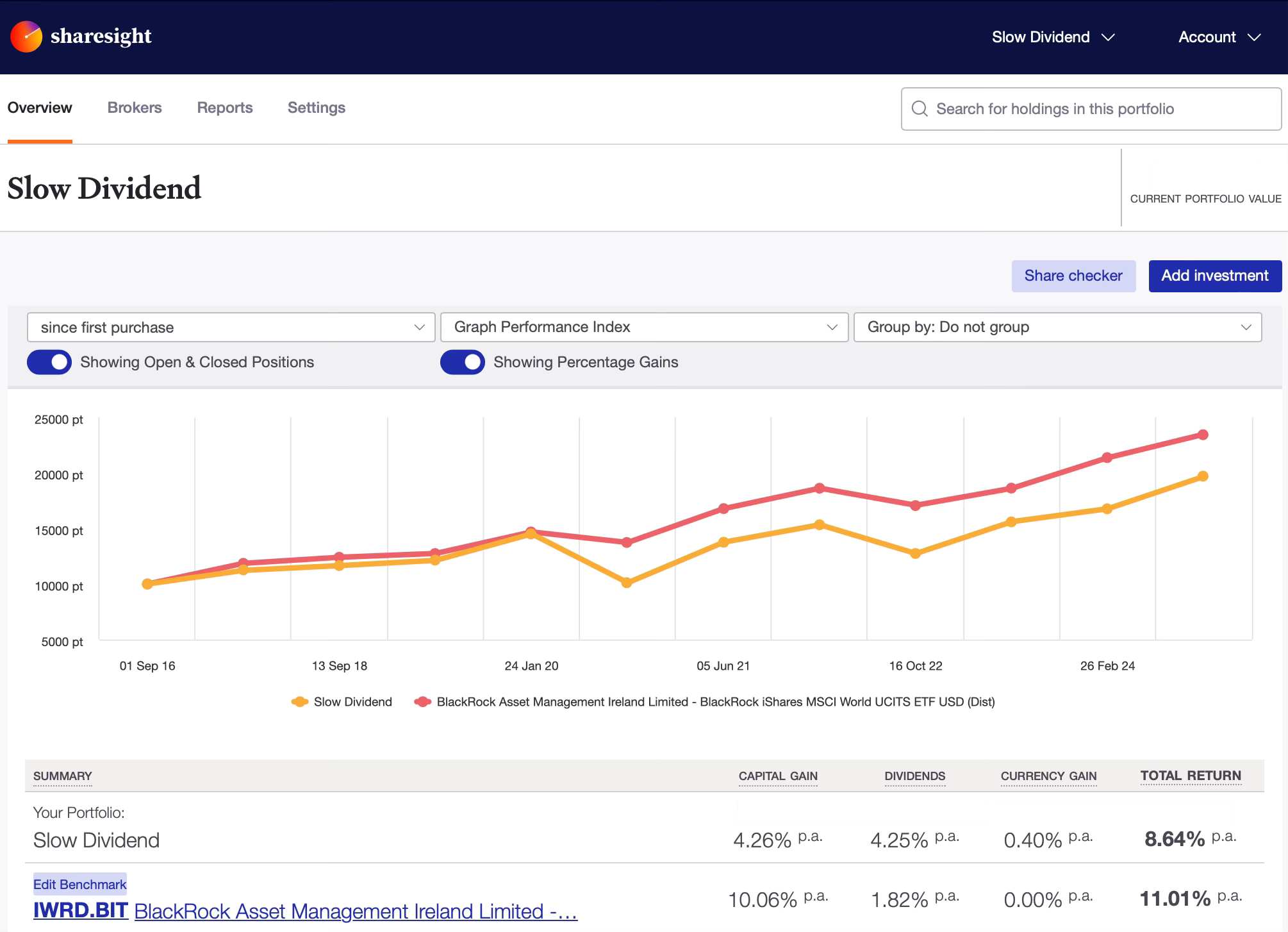Click the sharesight wordmark
Image resolution: width=1288 pixels, height=932 pixels.
point(101,37)
